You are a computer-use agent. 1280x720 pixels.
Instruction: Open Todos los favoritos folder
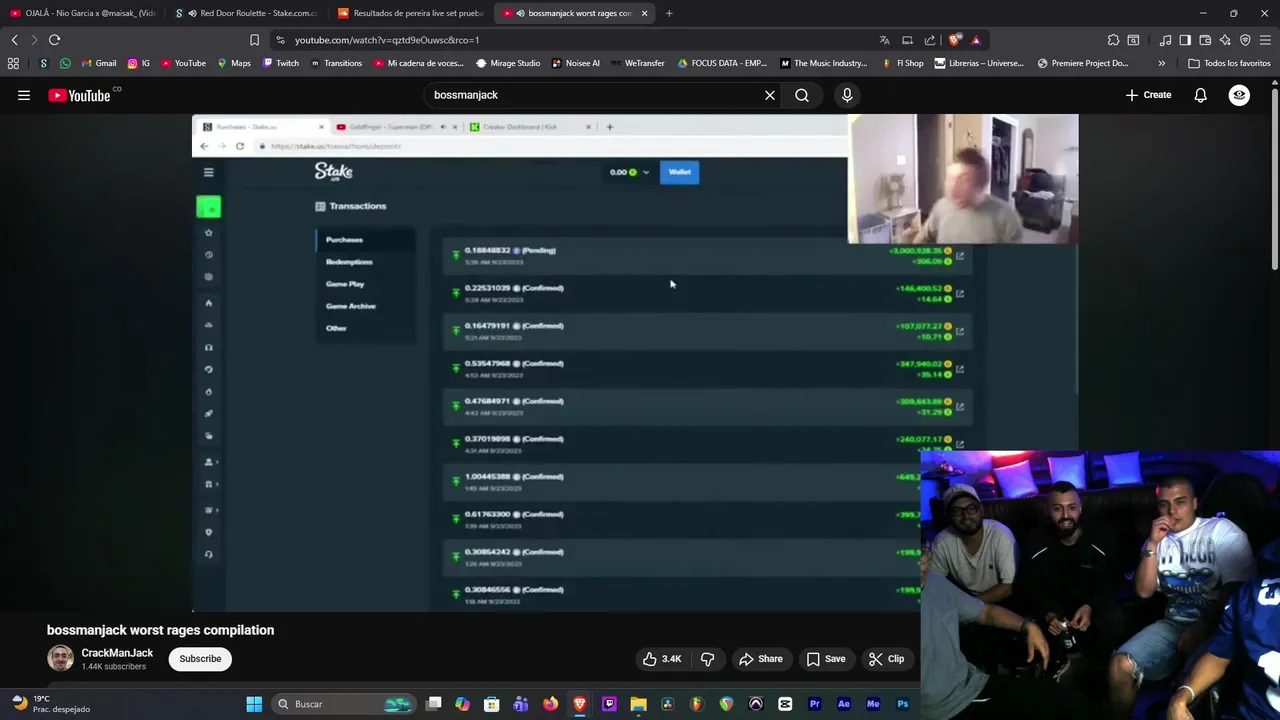[x=1229, y=63]
